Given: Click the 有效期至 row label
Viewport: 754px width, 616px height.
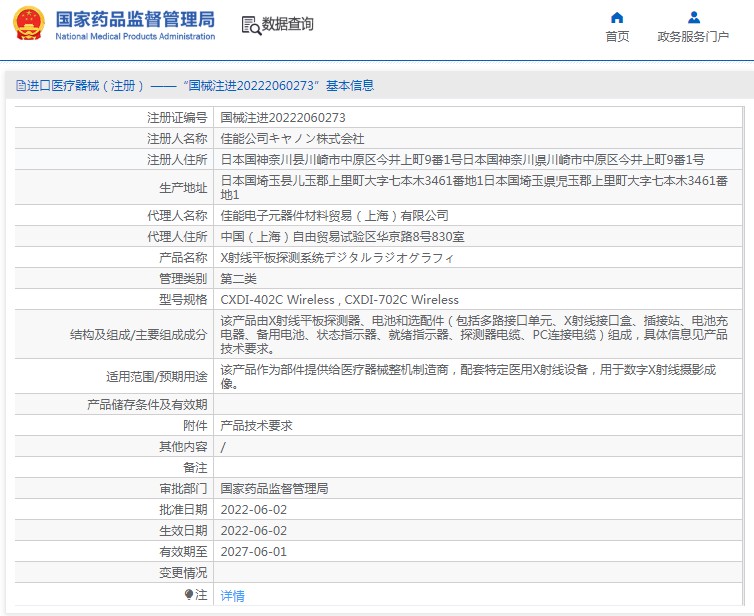Looking at the screenshot, I should [x=183, y=552].
